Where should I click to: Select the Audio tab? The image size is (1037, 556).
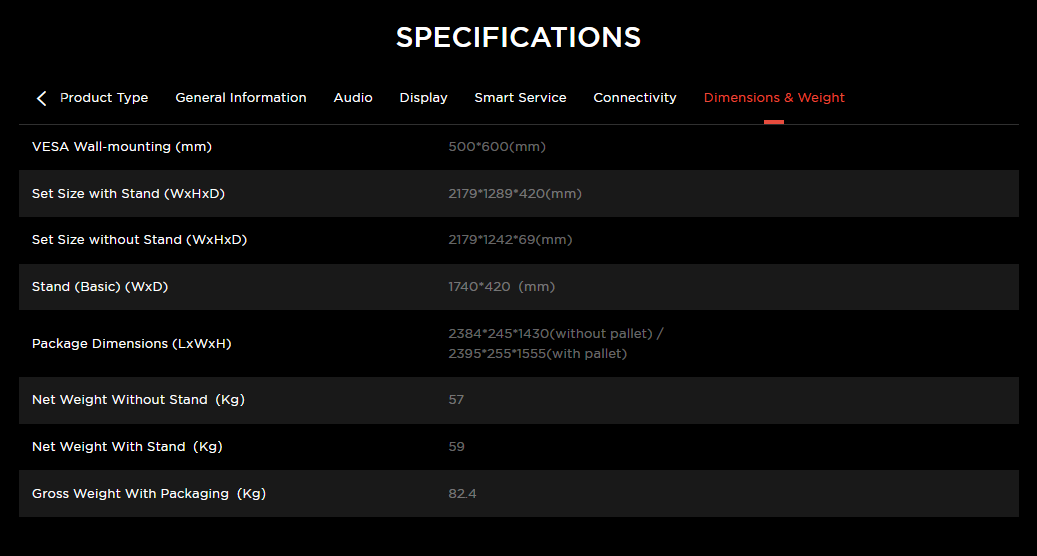click(x=353, y=98)
